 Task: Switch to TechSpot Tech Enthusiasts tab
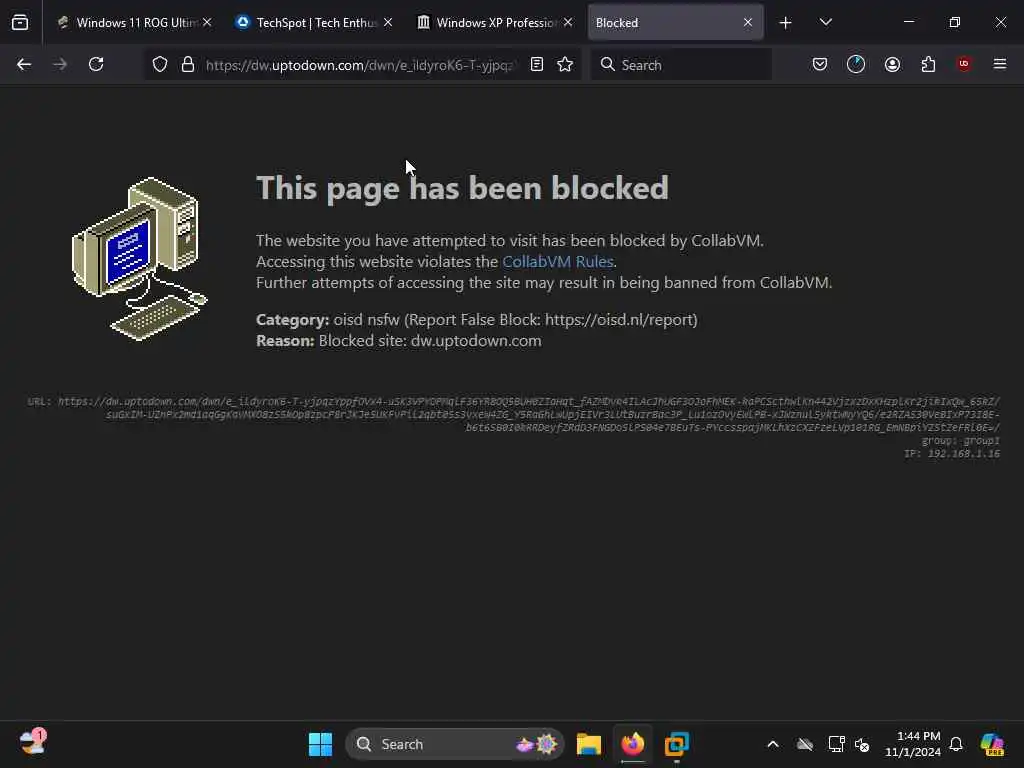pos(313,22)
